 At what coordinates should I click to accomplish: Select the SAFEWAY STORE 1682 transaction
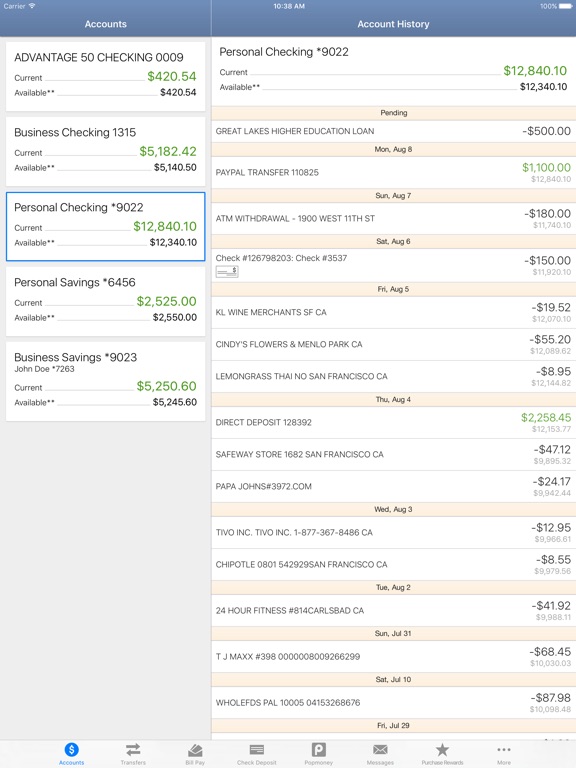(x=394, y=455)
